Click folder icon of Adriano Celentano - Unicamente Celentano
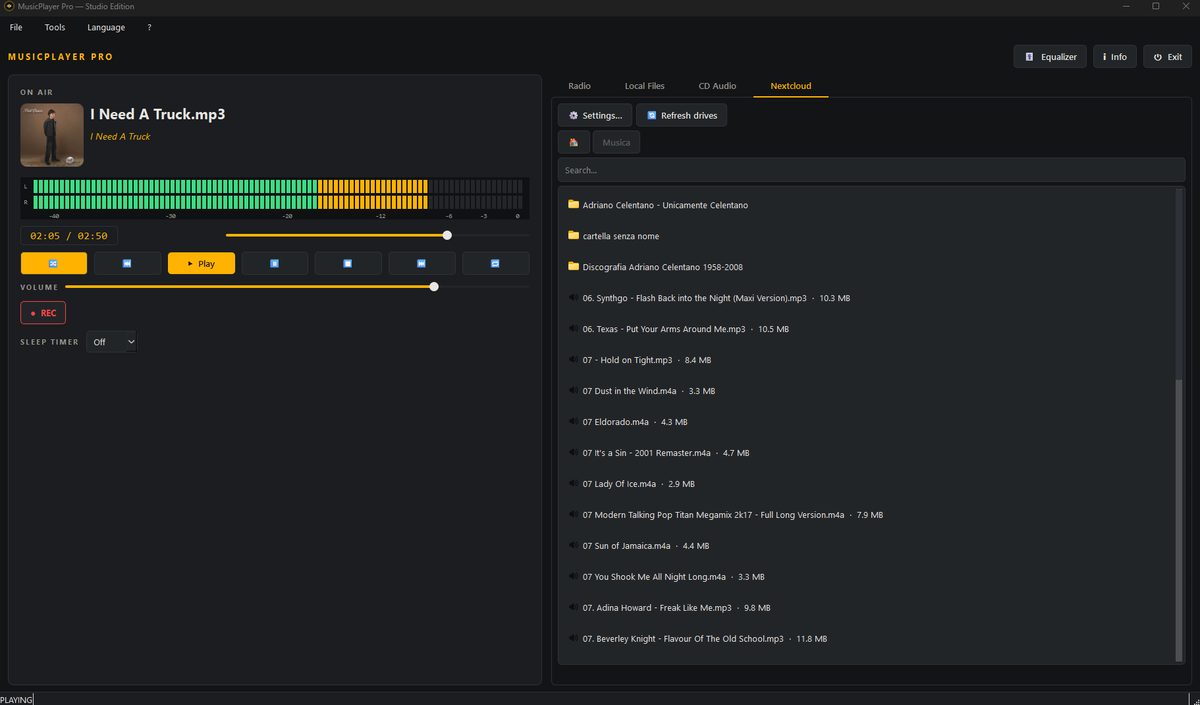This screenshot has height=705, width=1200. click(574, 204)
